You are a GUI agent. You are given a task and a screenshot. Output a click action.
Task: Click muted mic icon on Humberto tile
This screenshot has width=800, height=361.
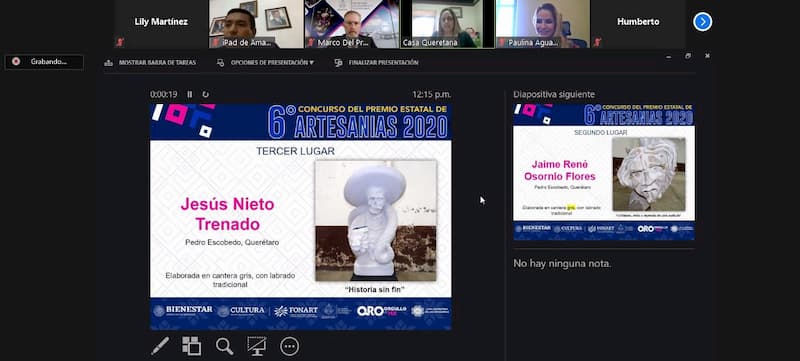(x=597, y=42)
